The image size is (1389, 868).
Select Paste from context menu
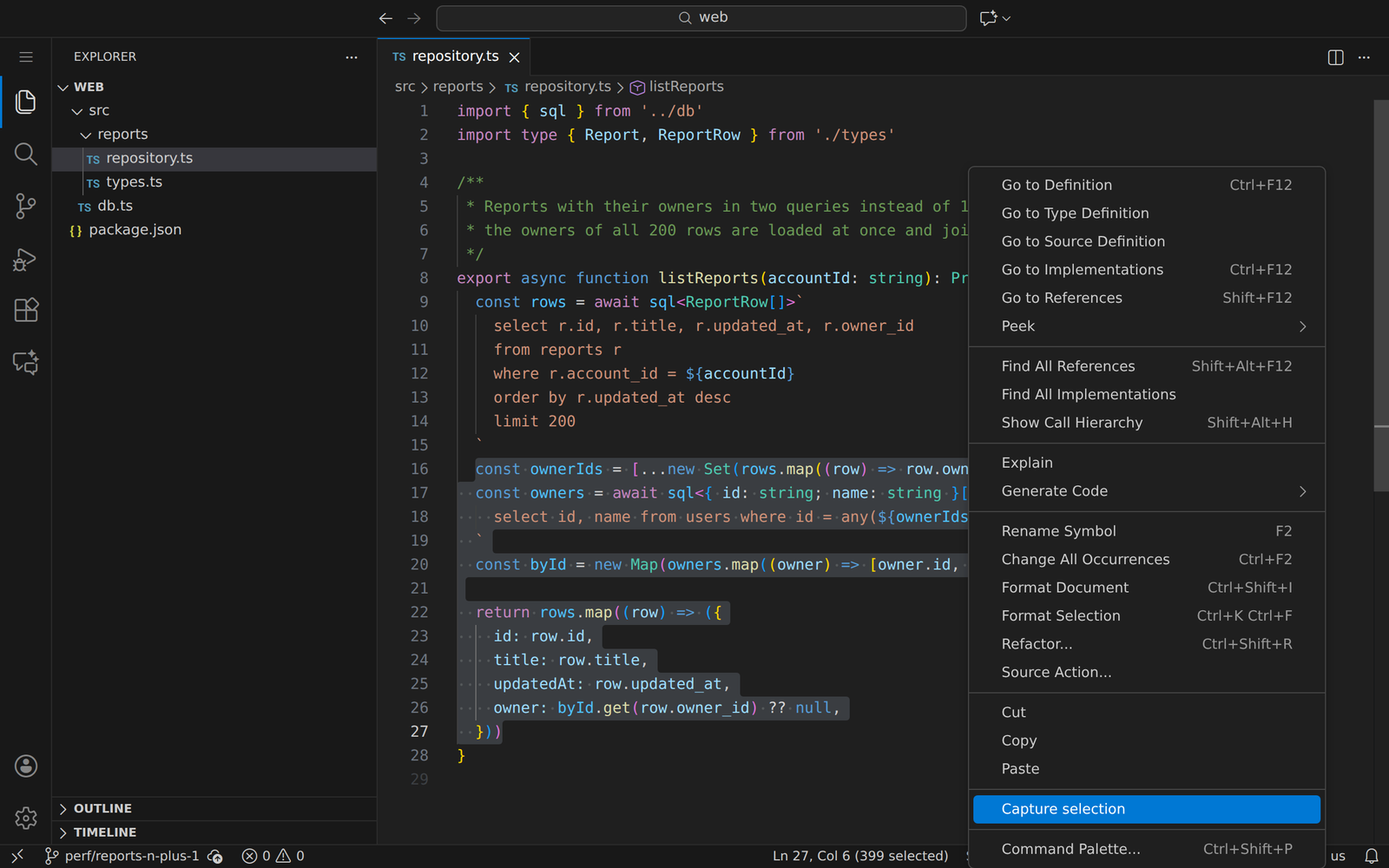pos(1147,769)
